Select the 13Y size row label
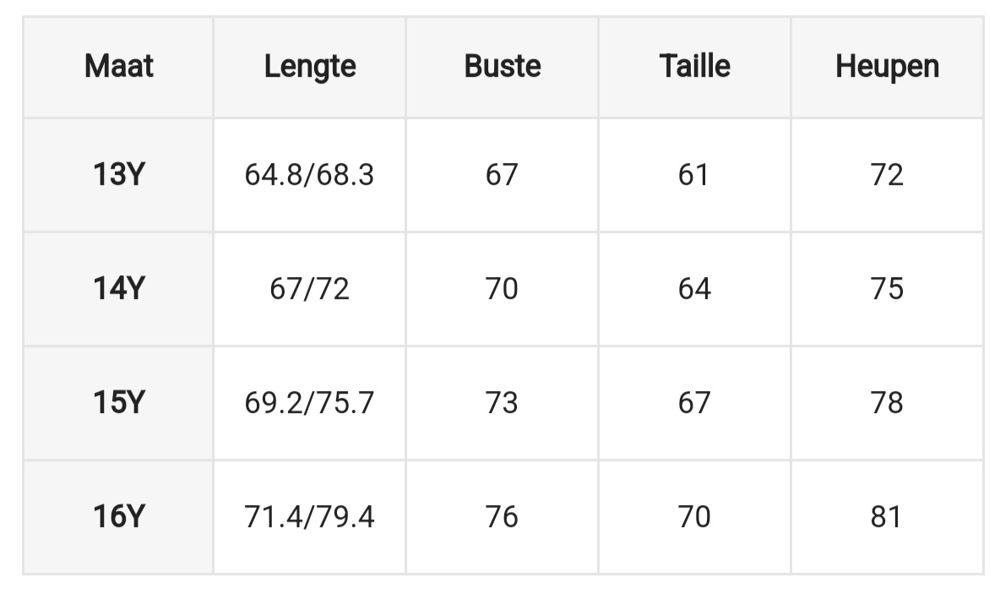Viewport: 1000px width, 593px height. click(x=119, y=174)
